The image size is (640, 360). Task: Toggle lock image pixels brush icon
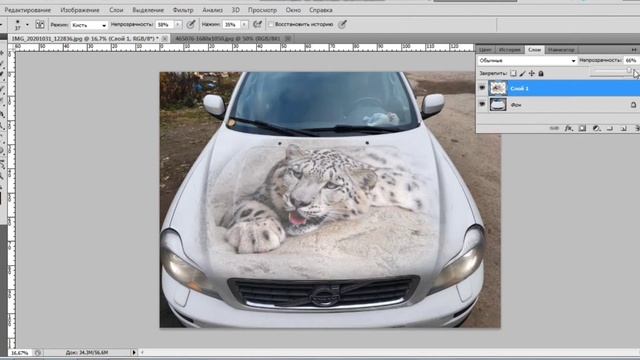[x=522, y=73]
